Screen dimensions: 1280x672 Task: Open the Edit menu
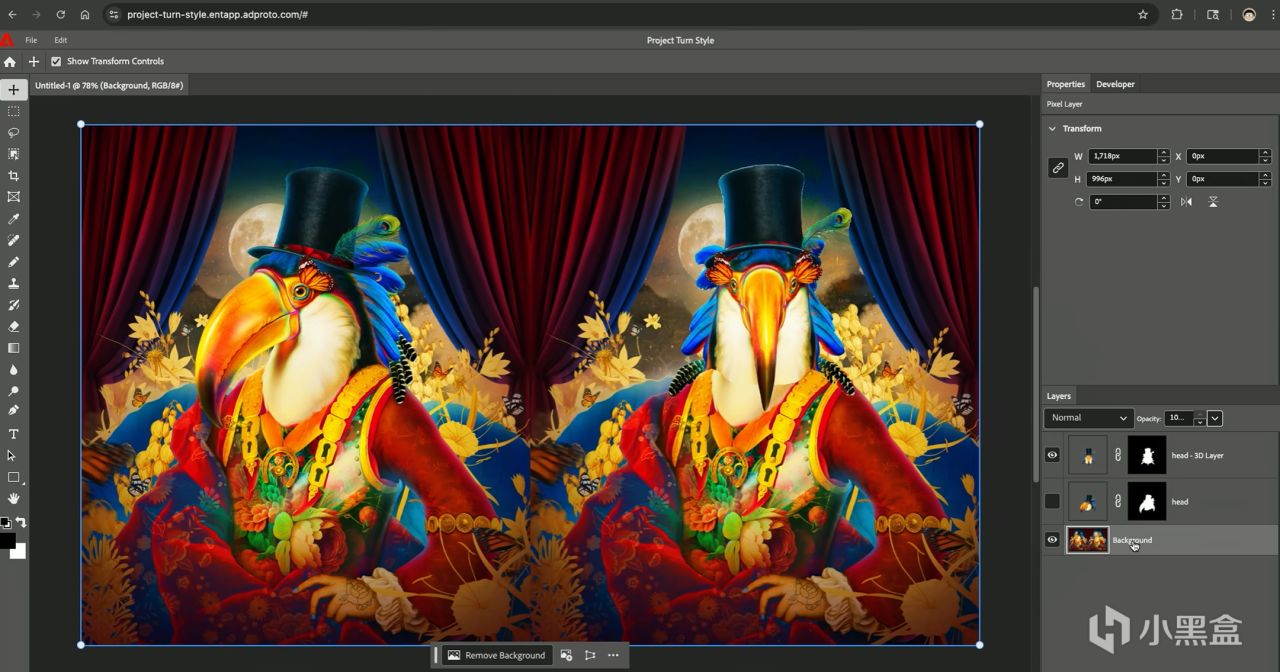tap(61, 40)
